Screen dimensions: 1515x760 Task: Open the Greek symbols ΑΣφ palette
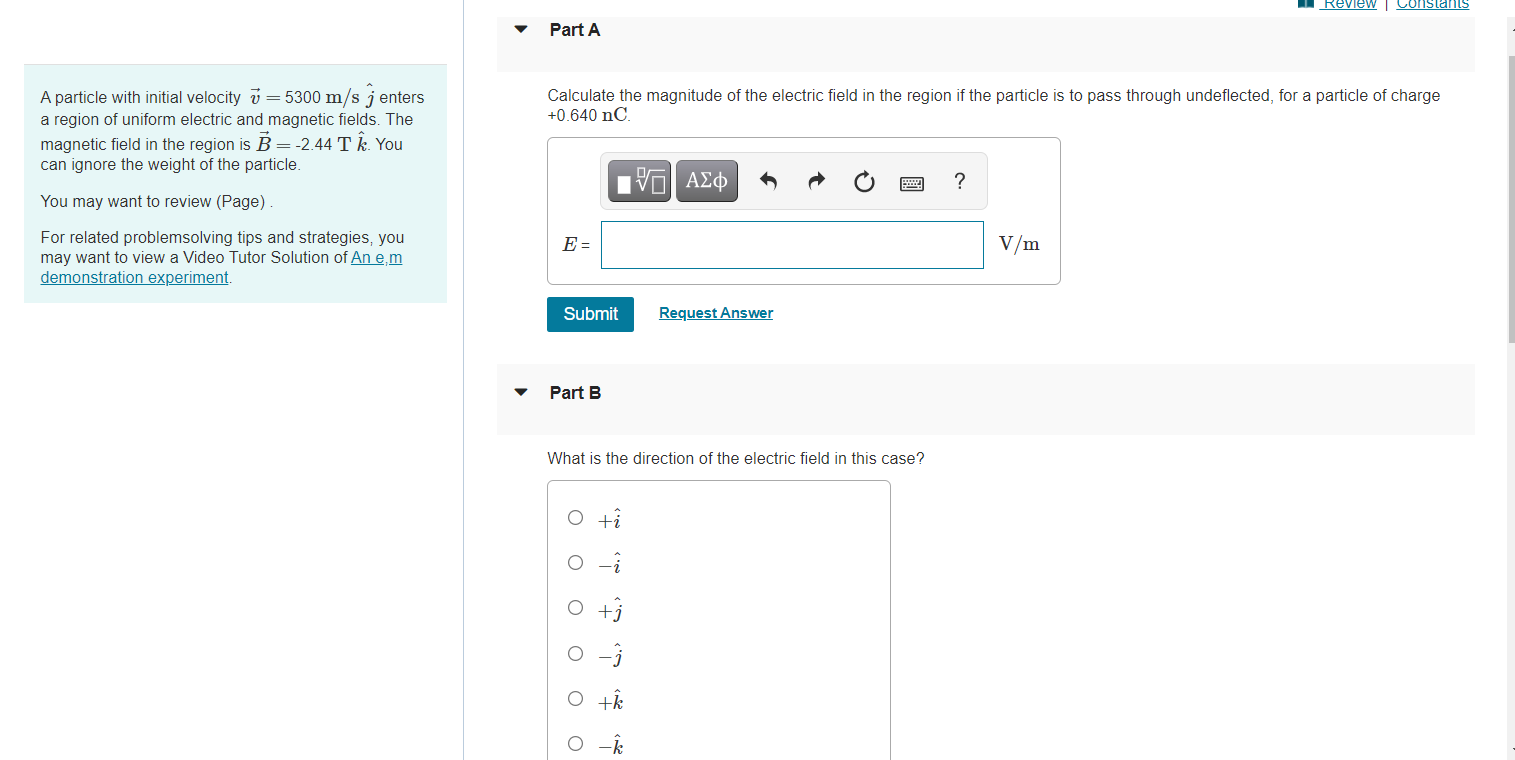click(706, 181)
